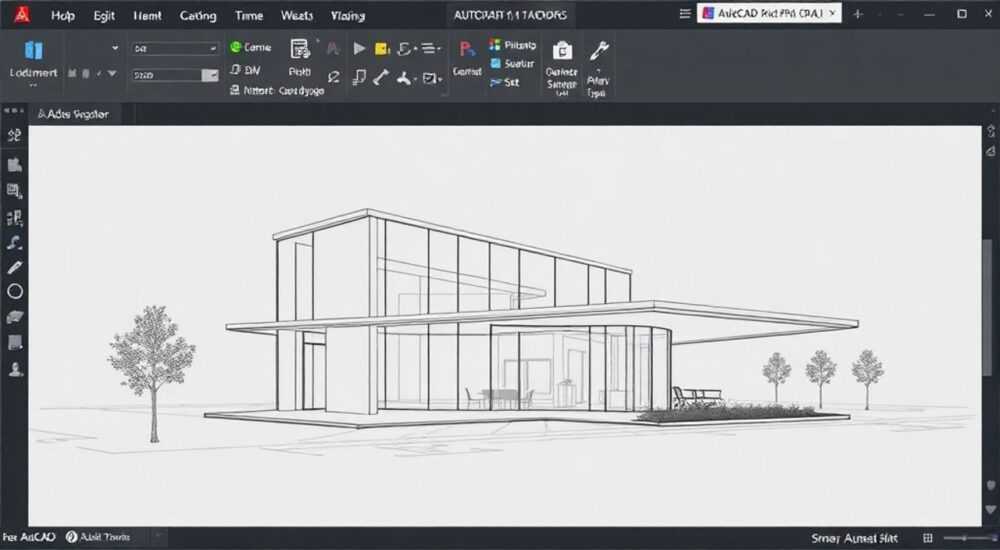Image resolution: width=1000 pixels, height=550 pixels.
Task: Open the upper ribbon combo box
Action: coord(175,48)
